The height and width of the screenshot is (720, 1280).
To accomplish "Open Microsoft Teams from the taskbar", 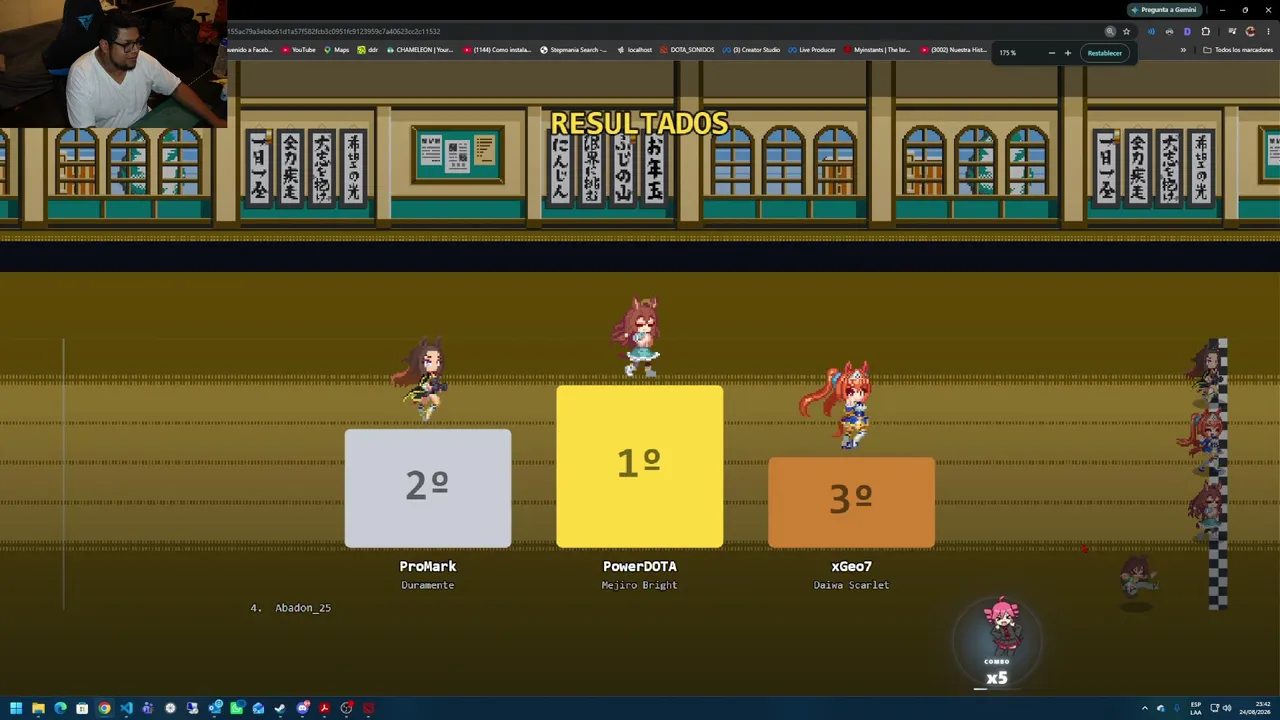I will click(148, 709).
